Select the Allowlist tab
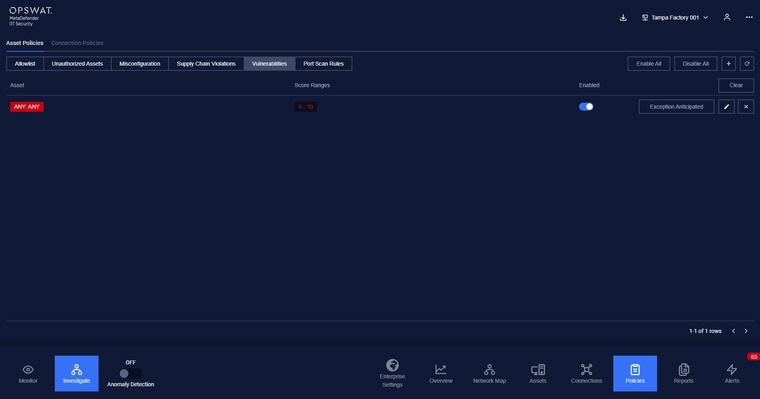Screen dimensions: 760x399 pos(25,64)
